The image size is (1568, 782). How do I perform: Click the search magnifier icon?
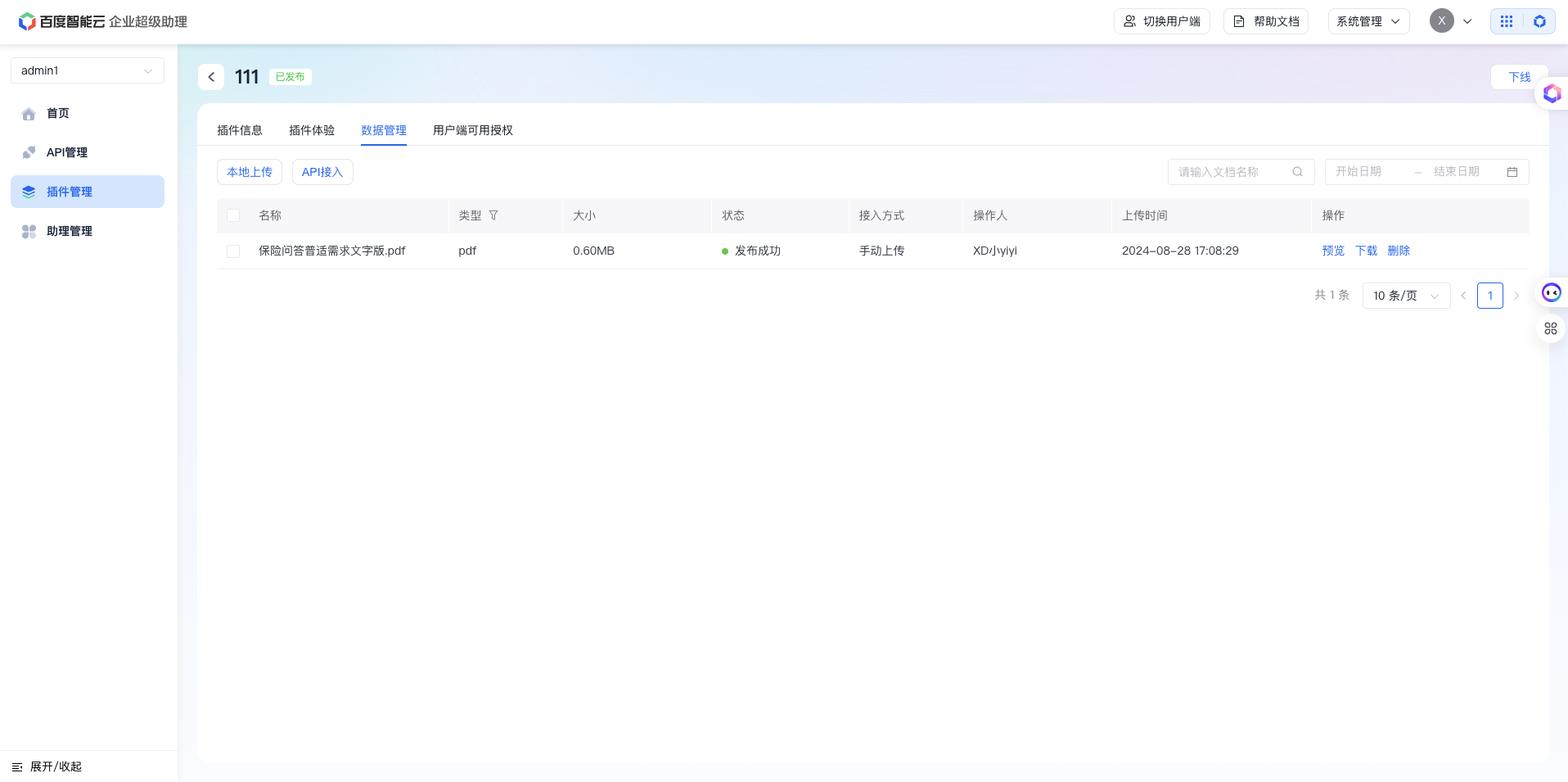coord(1297,172)
